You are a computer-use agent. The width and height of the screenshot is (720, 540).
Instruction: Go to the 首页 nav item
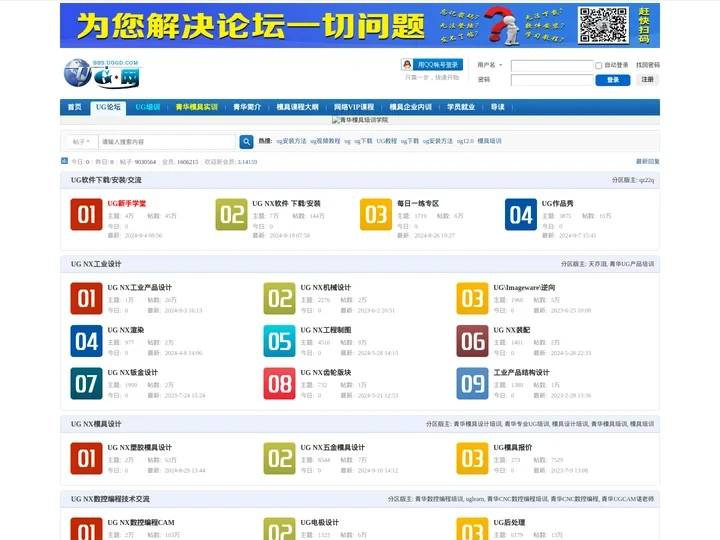click(x=74, y=107)
